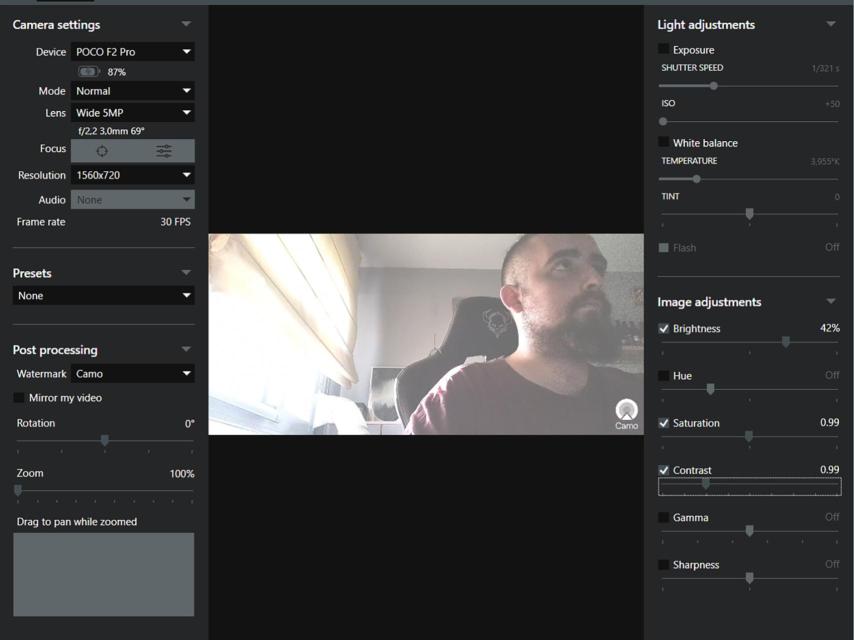854x640 pixels.
Task: Enable the Exposure checkbox
Action: click(x=664, y=49)
